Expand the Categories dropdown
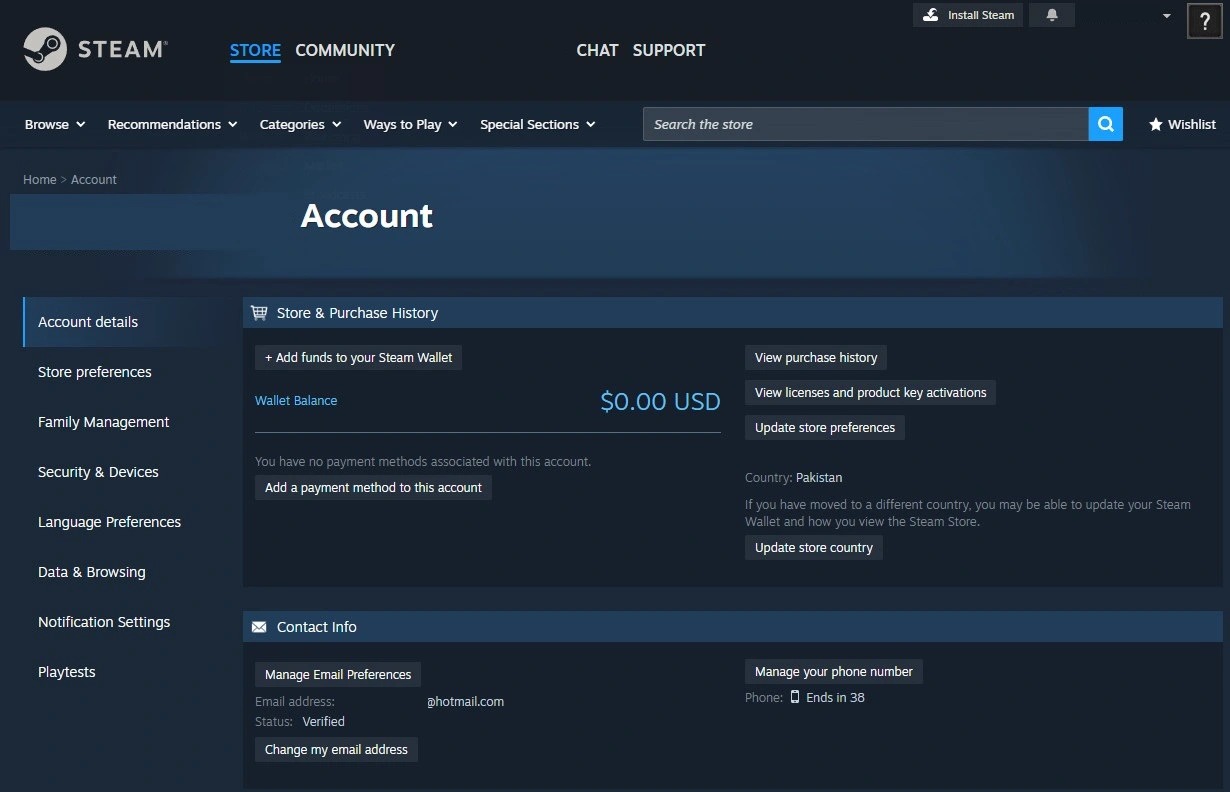 click(x=300, y=124)
